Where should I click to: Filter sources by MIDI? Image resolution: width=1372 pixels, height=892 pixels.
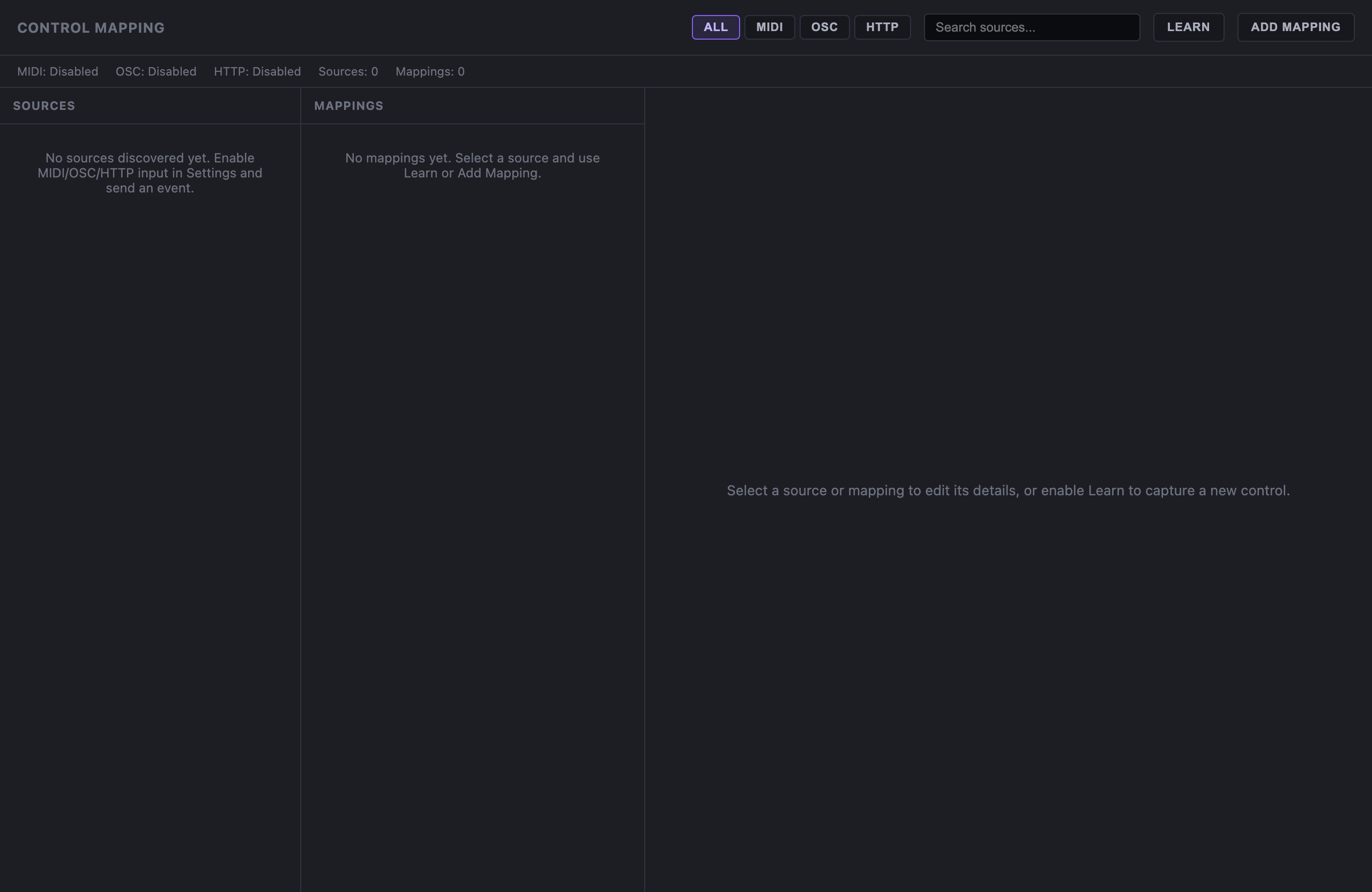[769, 27]
